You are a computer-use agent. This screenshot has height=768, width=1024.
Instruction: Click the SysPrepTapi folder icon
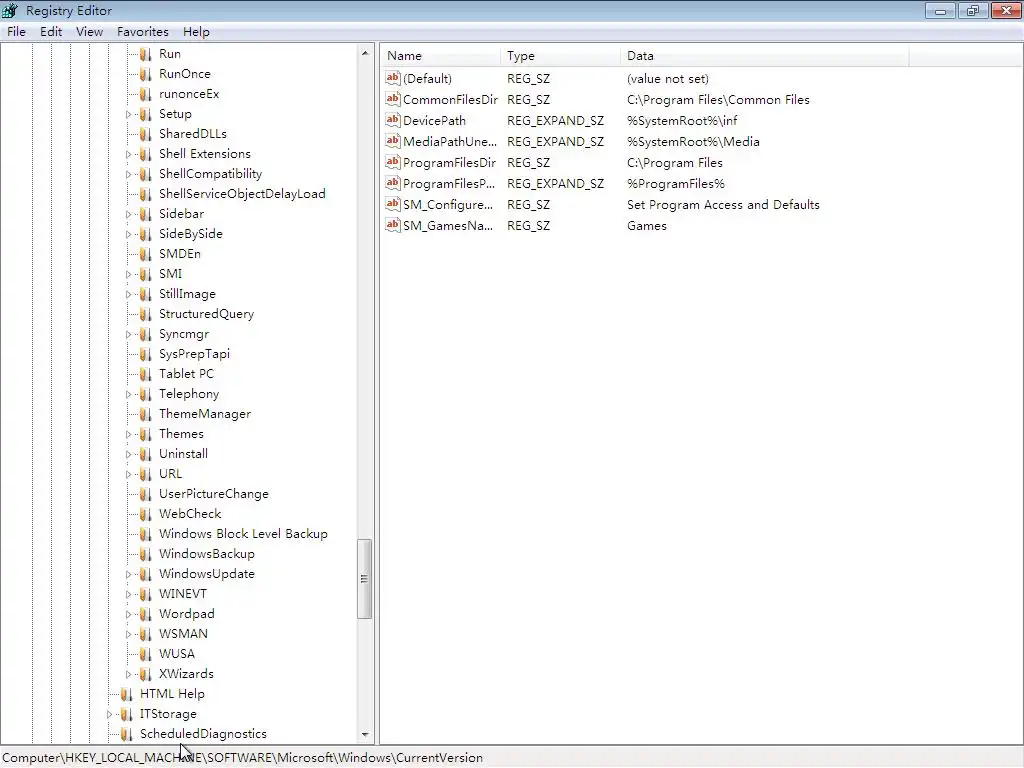tap(146, 354)
